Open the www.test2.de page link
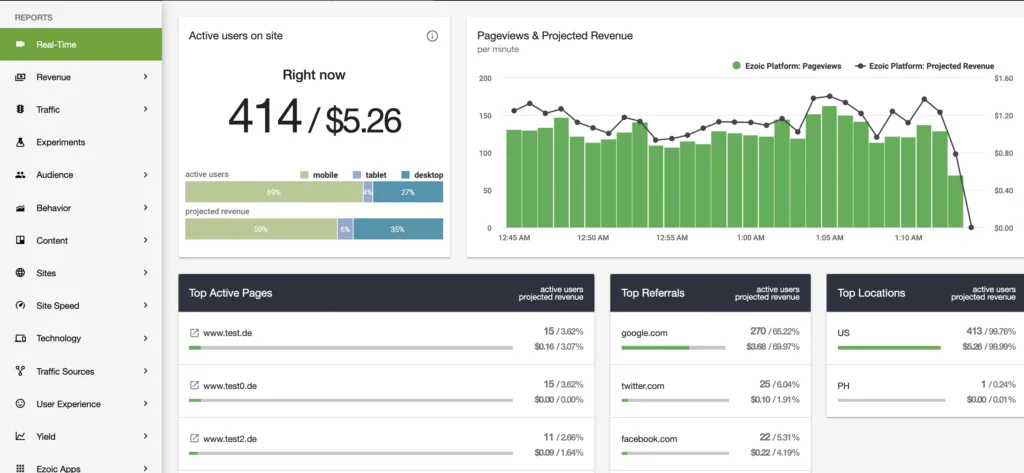 click(x=230, y=438)
